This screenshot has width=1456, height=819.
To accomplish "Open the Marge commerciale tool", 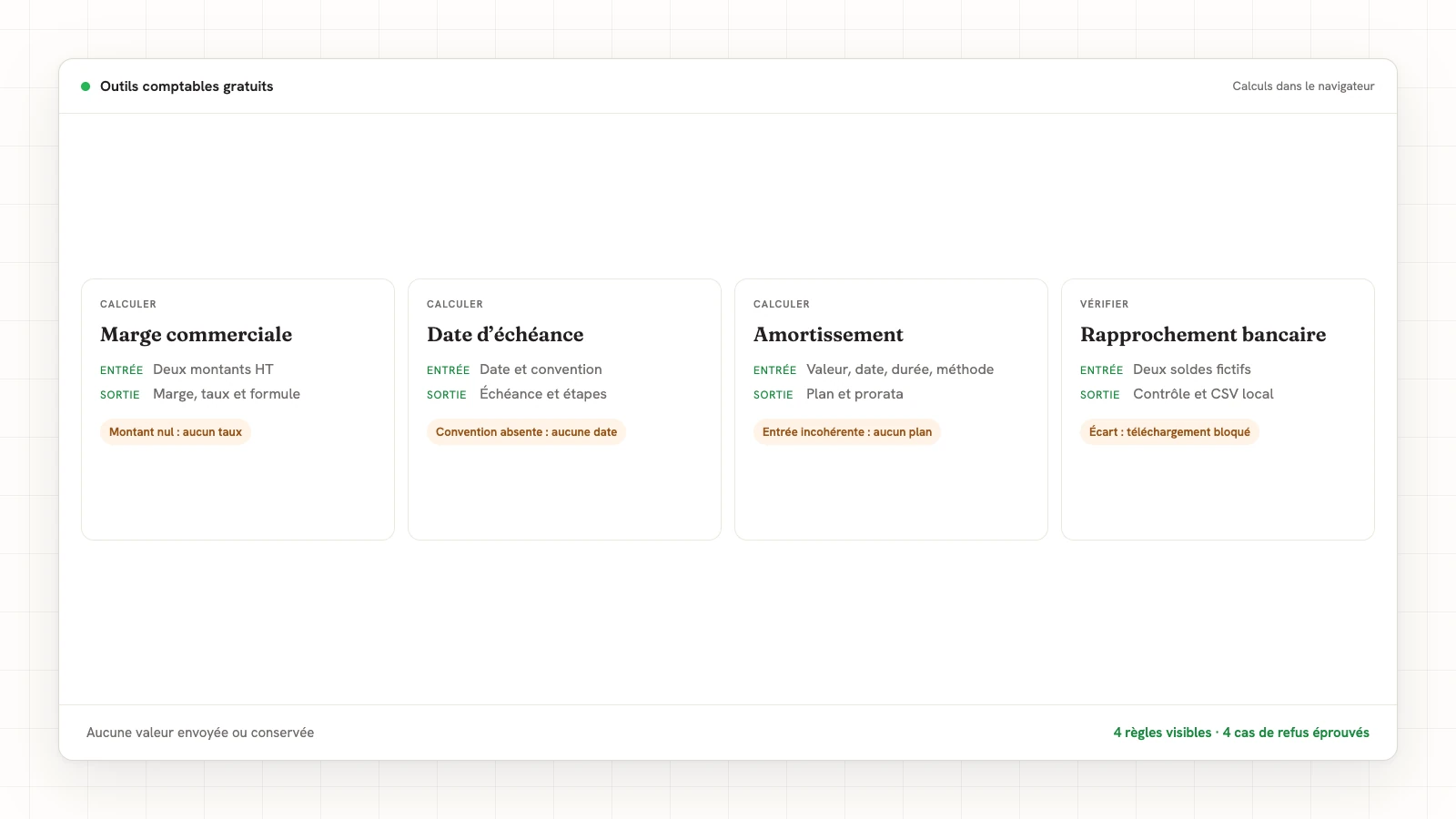I will click(238, 409).
